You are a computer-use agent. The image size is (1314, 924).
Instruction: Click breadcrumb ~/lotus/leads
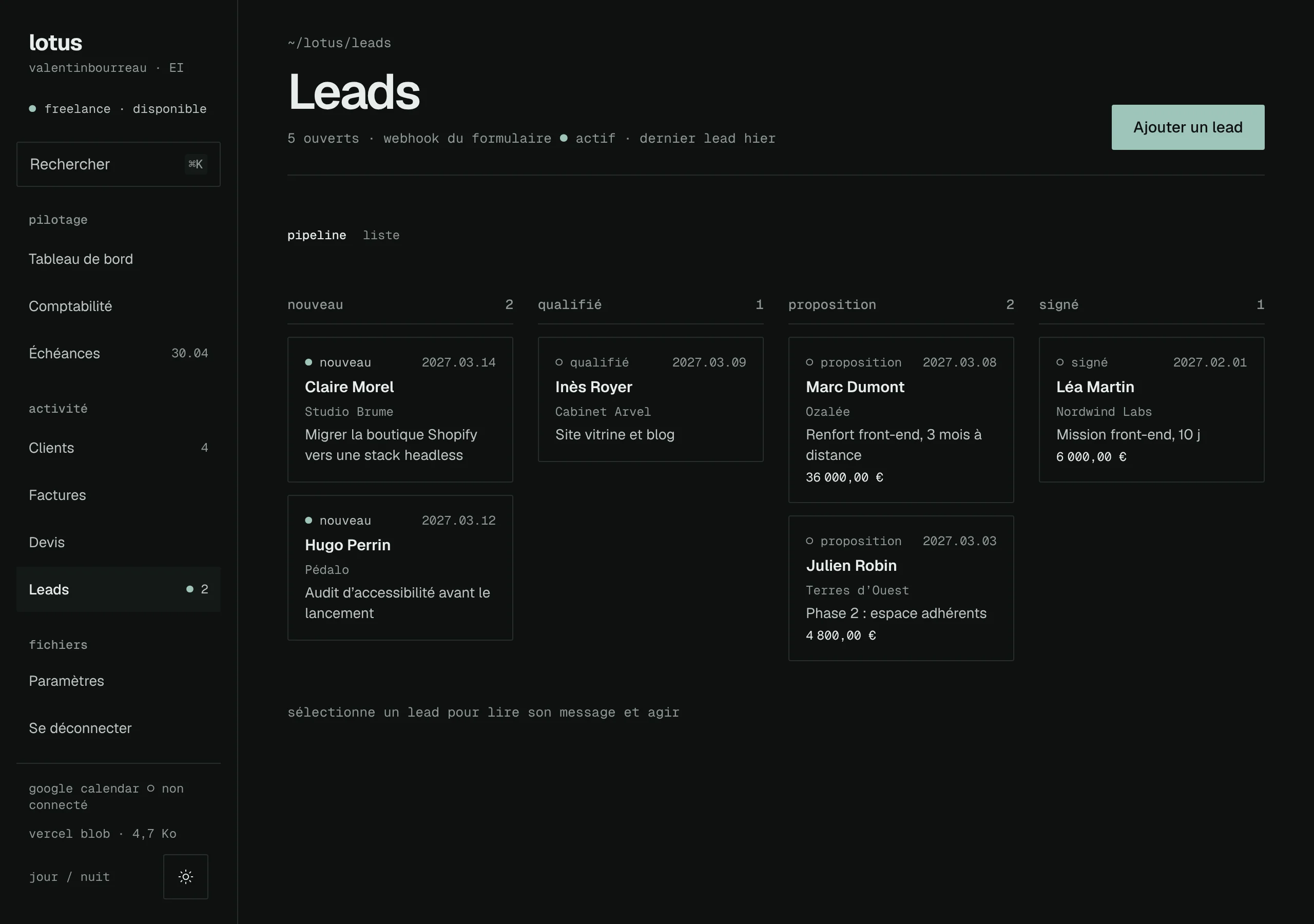[x=339, y=43]
